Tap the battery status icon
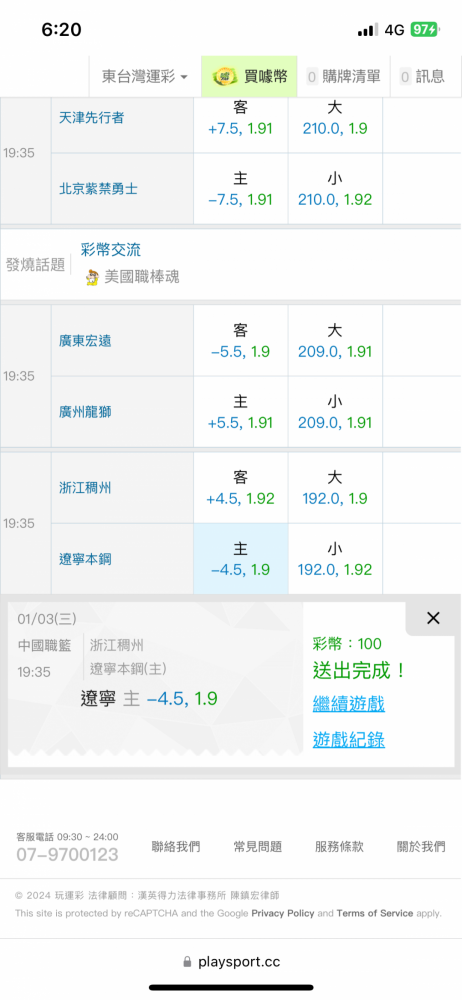 pyautogui.click(x=424, y=29)
